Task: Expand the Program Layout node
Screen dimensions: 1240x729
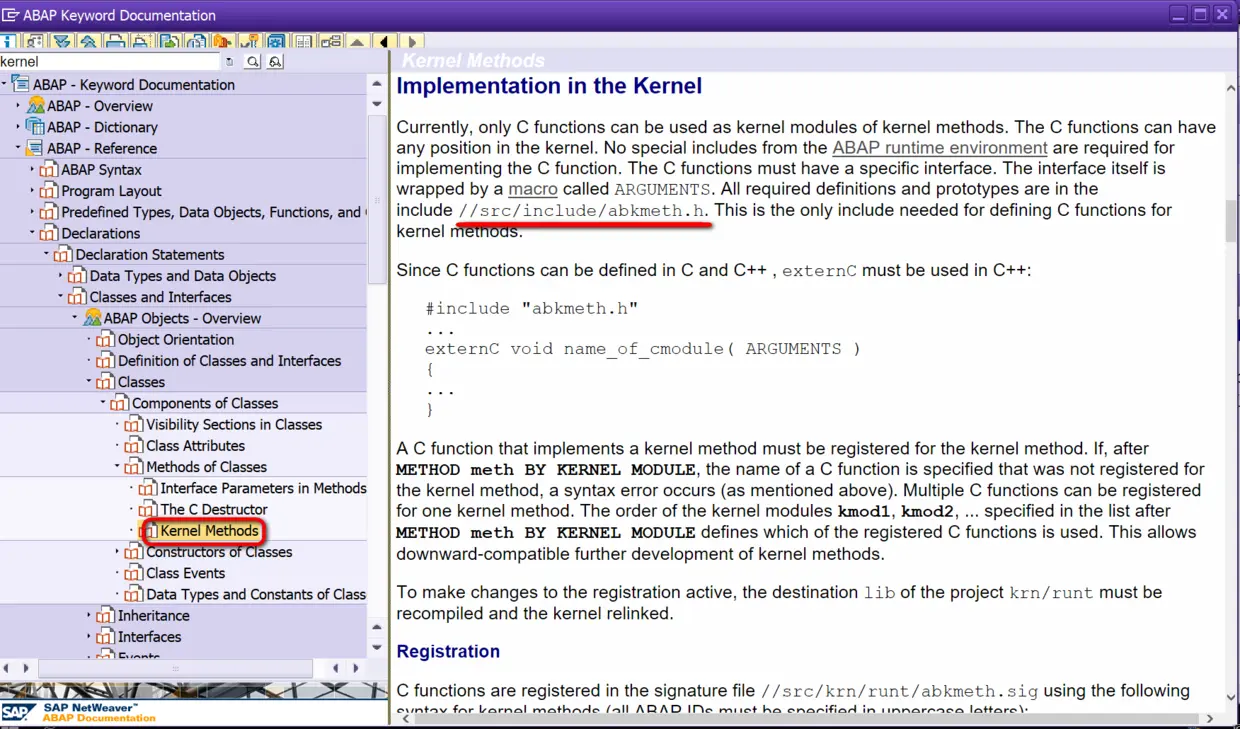Action: (32, 190)
